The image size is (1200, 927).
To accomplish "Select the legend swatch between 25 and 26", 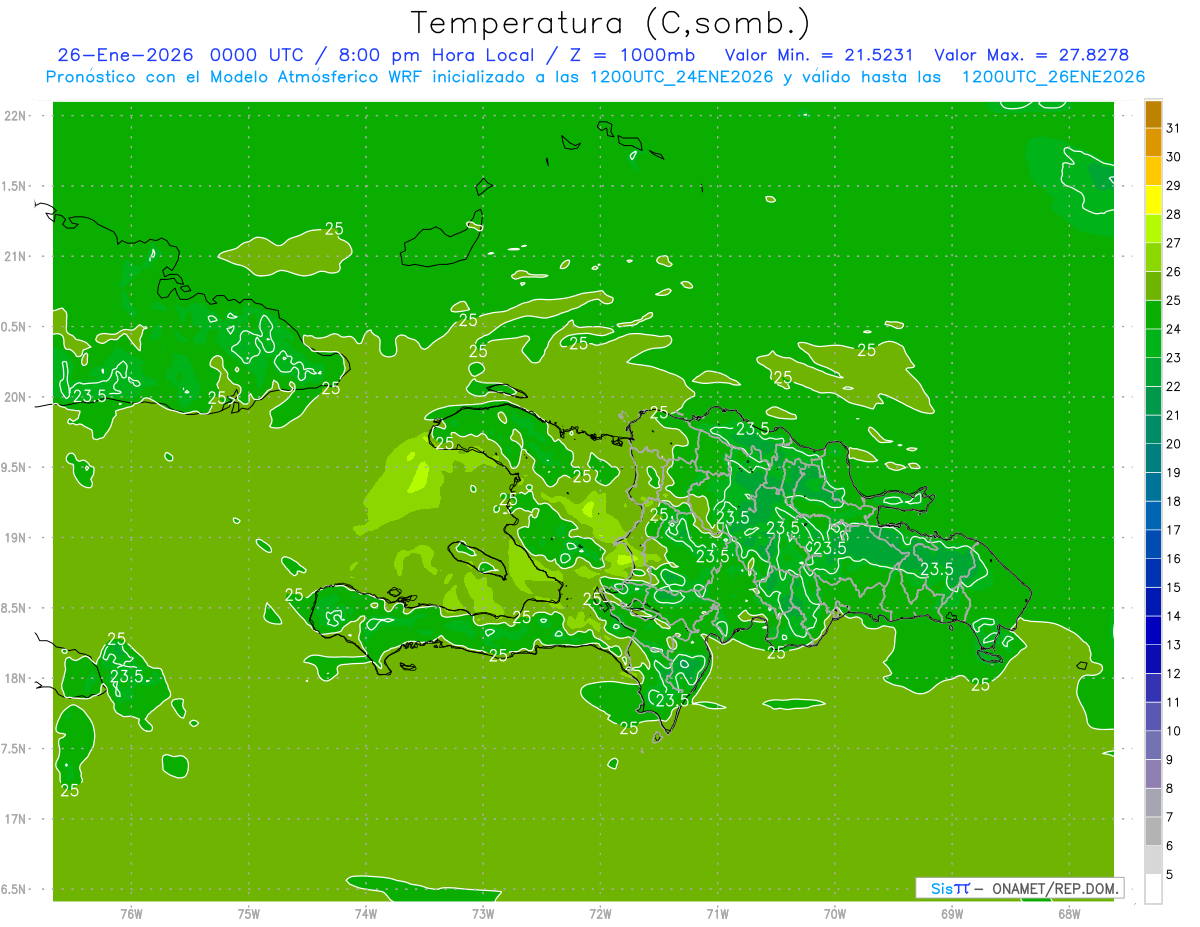I will coord(1153,286).
